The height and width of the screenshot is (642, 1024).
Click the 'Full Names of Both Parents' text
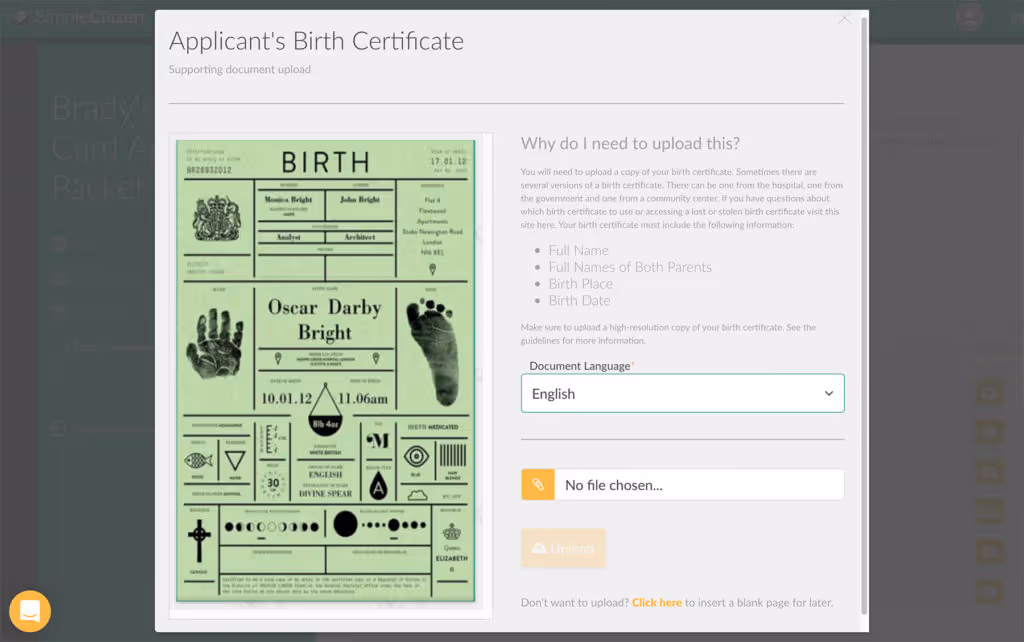[630, 267]
